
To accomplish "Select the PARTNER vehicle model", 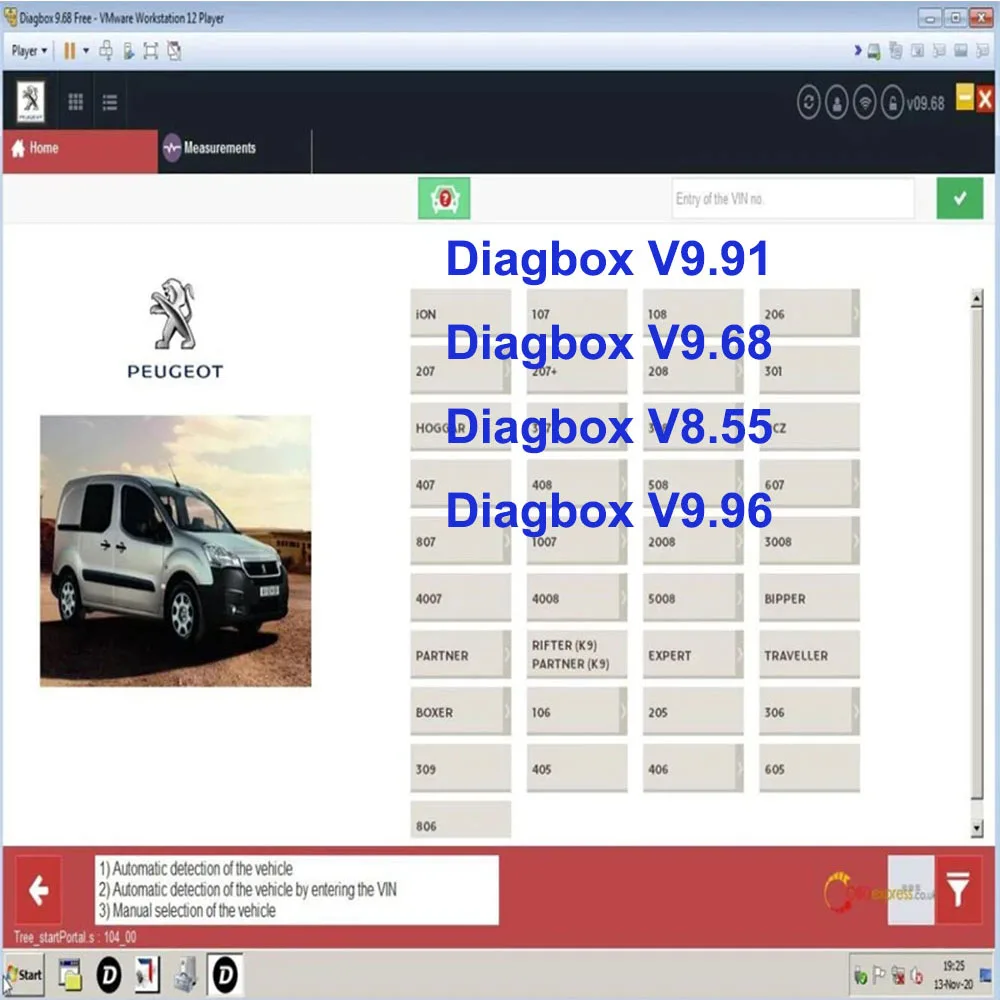I will (460, 655).
